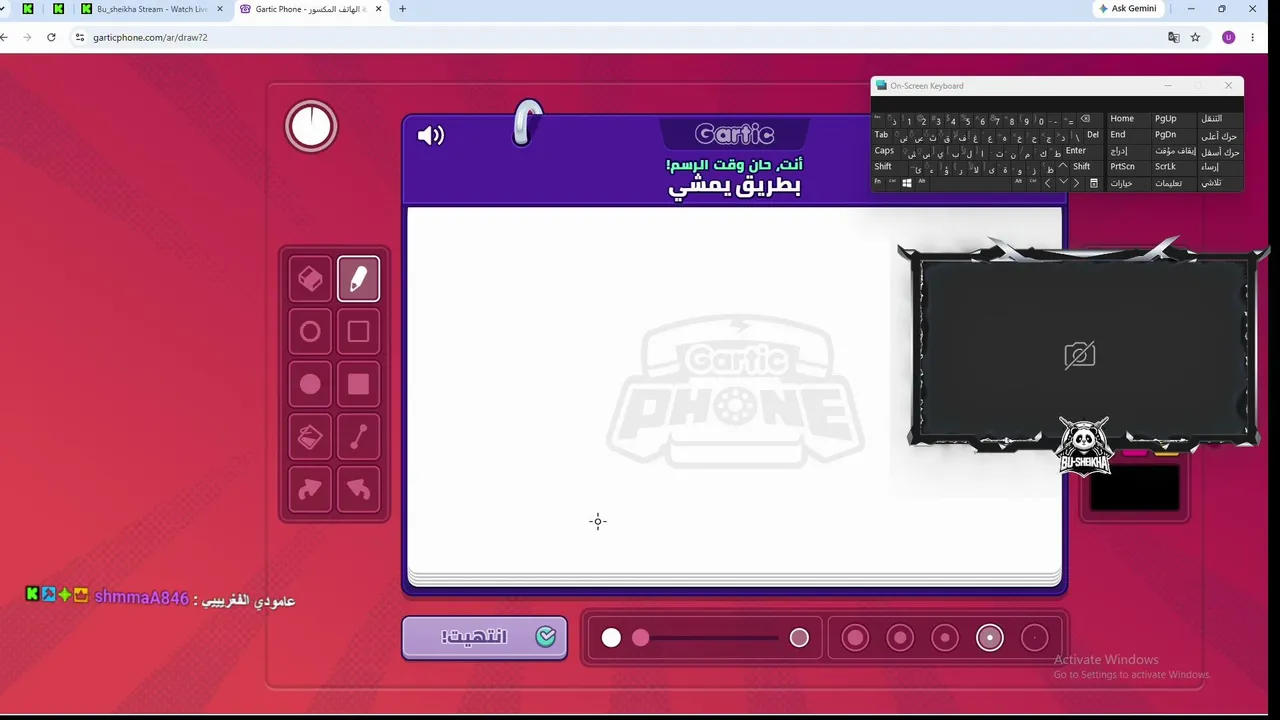Close the Bu_sheikha Stream tab
The width and height of the screenshot is (1280, 720).
coord(220,9)
